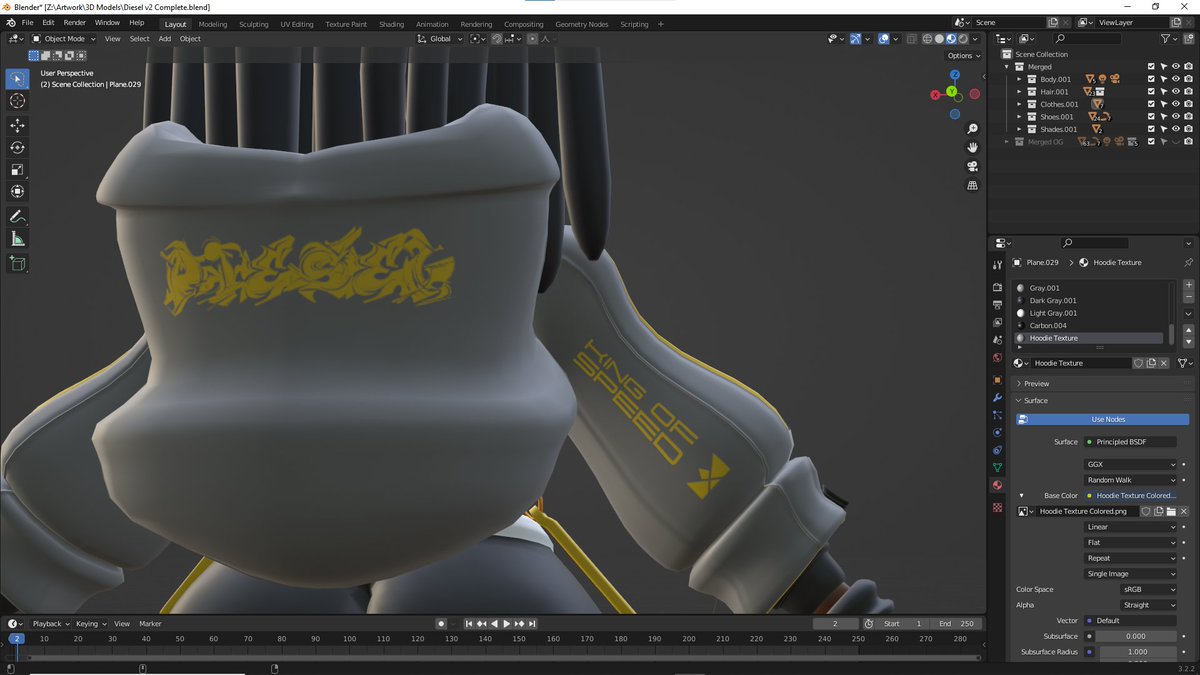
Task: Expand the Preview panel
Action: (x=1037, y=384)
